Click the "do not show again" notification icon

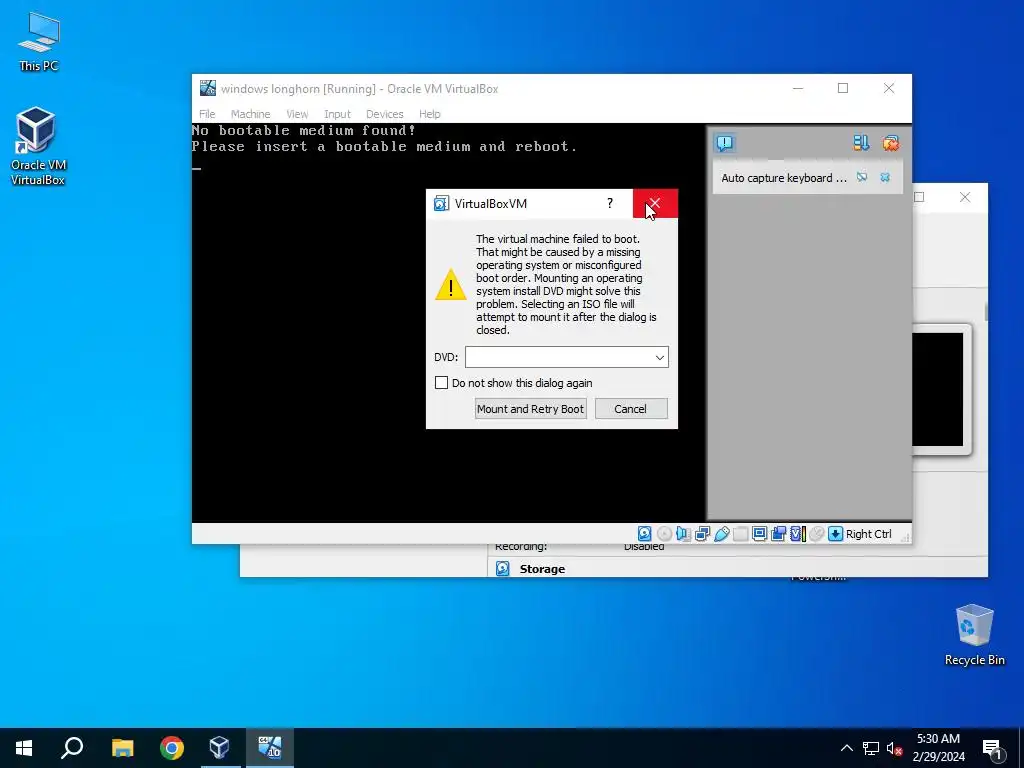862,177
